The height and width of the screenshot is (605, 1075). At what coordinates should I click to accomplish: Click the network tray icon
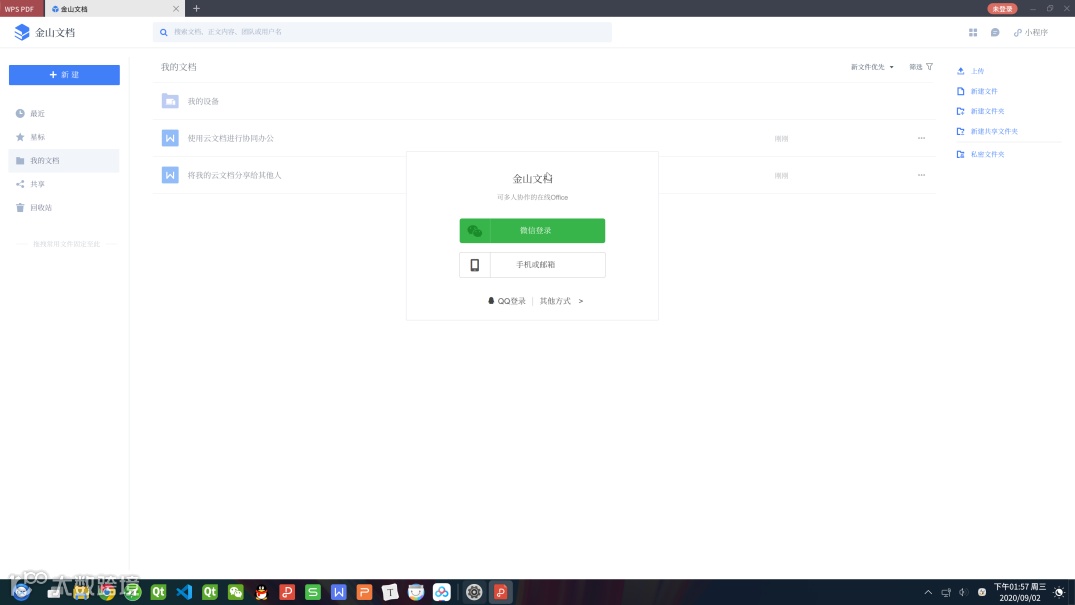tap(946, 593)
